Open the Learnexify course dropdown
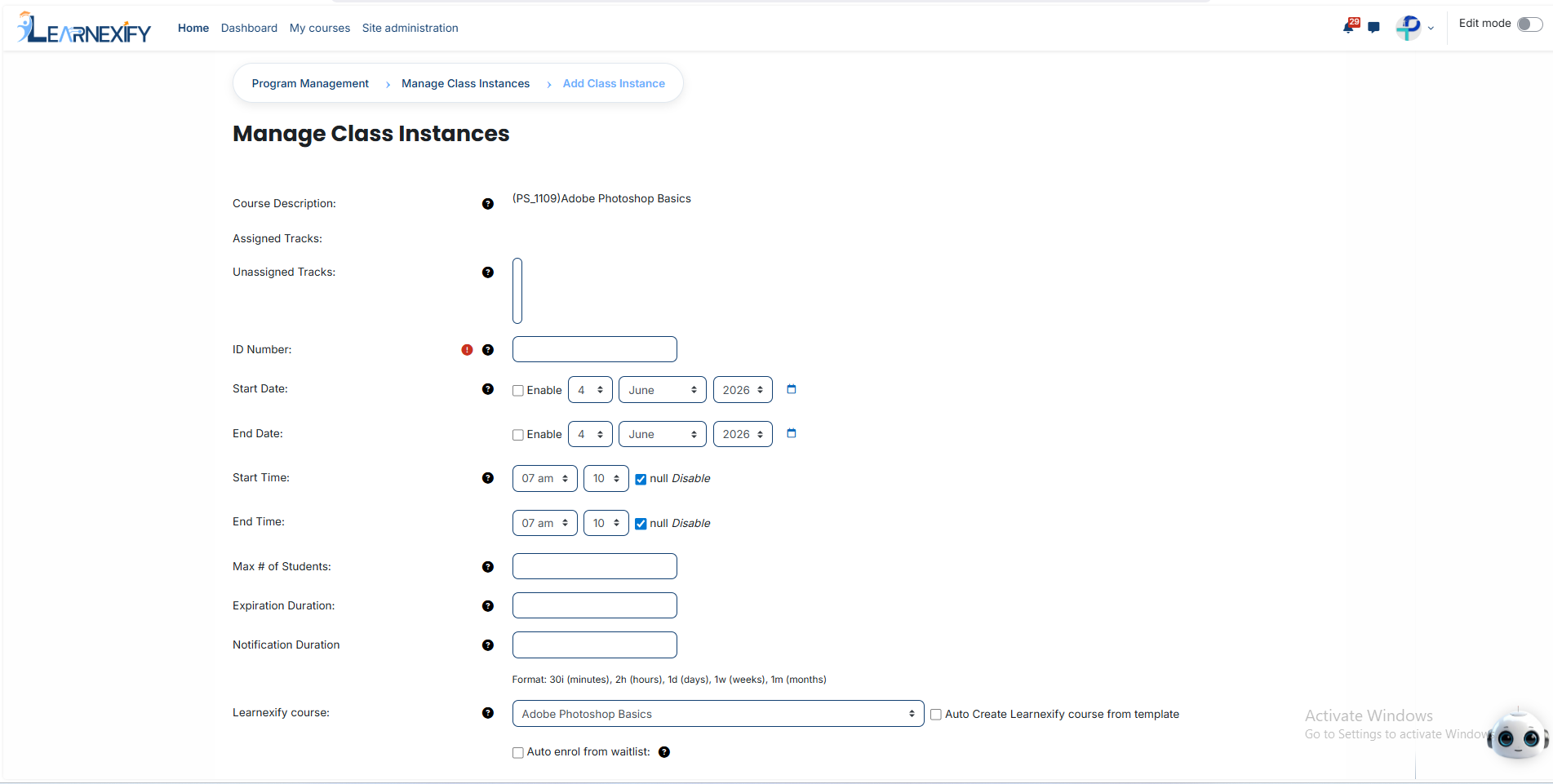Image resolution: width=1553 pixels, height=784 pixels. click(x=718, y=714)
